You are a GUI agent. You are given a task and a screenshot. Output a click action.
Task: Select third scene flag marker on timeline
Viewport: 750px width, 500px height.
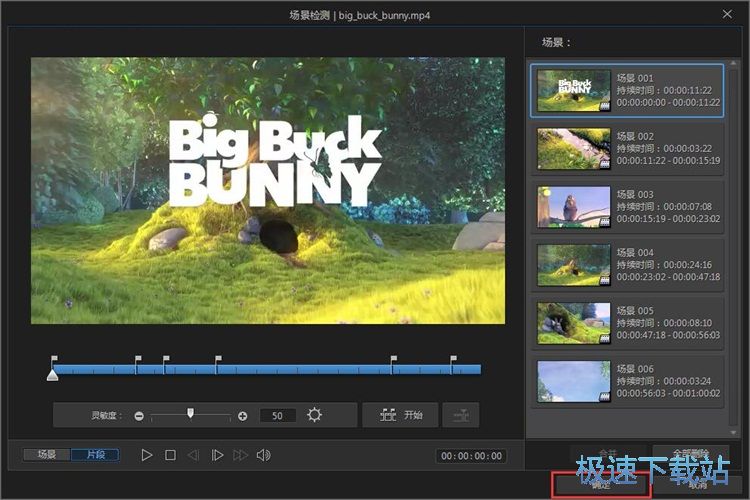[165, 359]
